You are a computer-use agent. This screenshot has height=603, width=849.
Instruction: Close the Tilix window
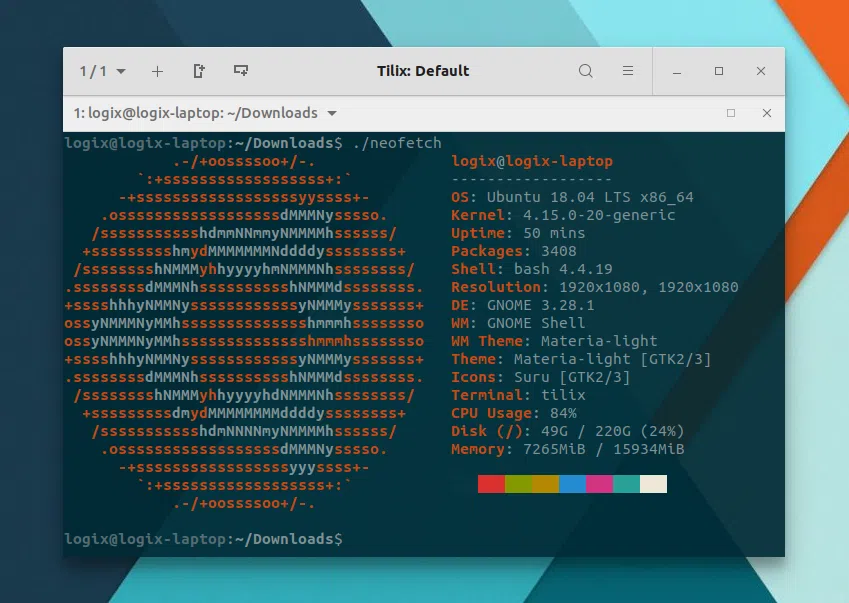pyautogui.click(x=761, y=71)
